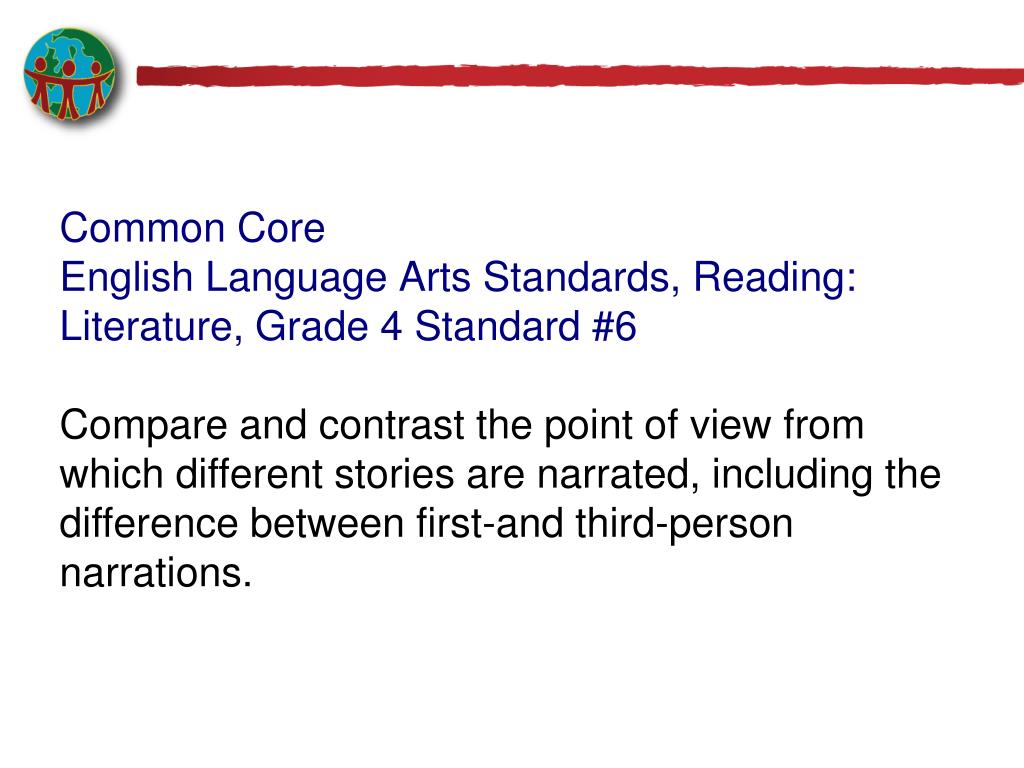Select the word "contrast" in body text
The width and height of the screenshot is (1024, 768).
pos(391,425)
